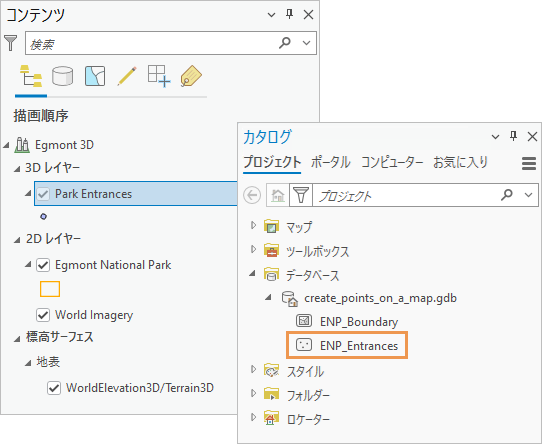
Task: Open Contents search options dropdown arrow
Action: (x=306, y=43)
